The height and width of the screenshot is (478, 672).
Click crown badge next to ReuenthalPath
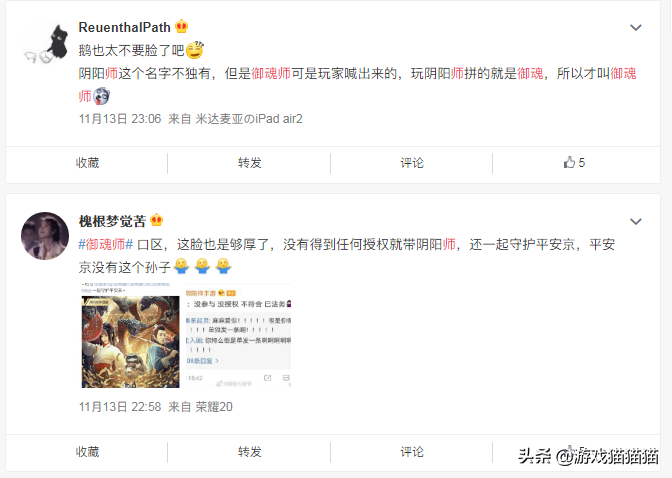pyautogui.click(x=182, y=27)
